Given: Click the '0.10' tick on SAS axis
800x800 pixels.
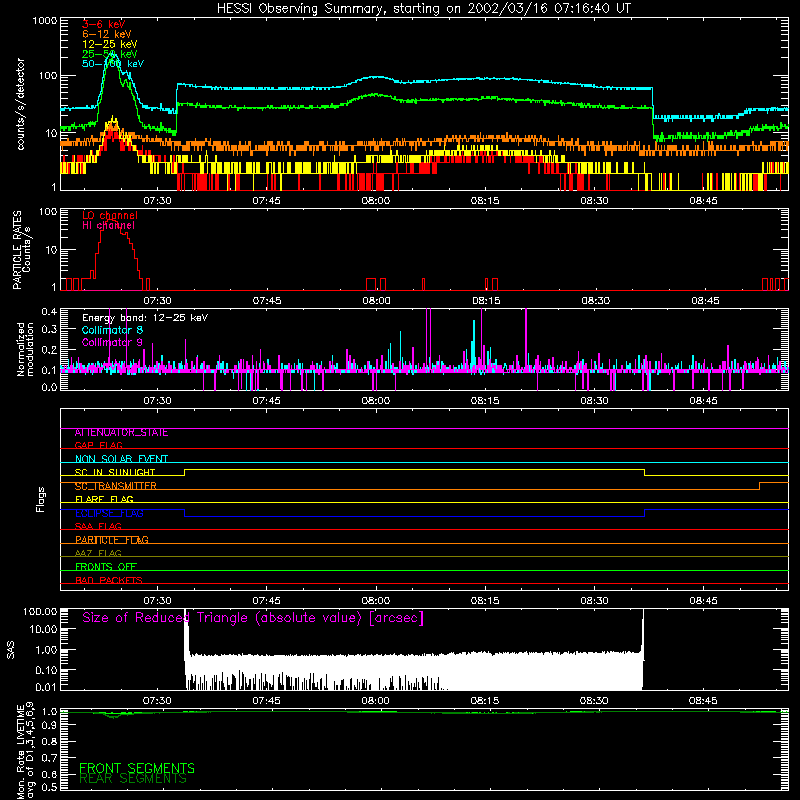Looking at the screenshot, I should (x=46, y=670).
